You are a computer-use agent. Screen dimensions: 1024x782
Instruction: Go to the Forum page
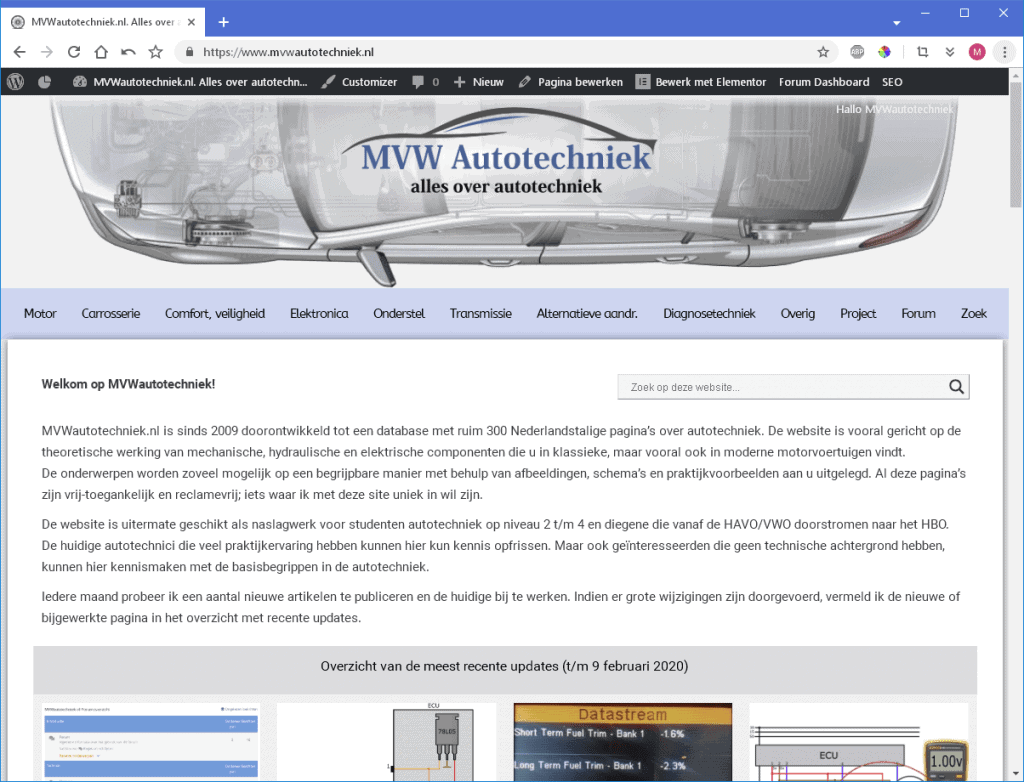click(x=918, y=314)
